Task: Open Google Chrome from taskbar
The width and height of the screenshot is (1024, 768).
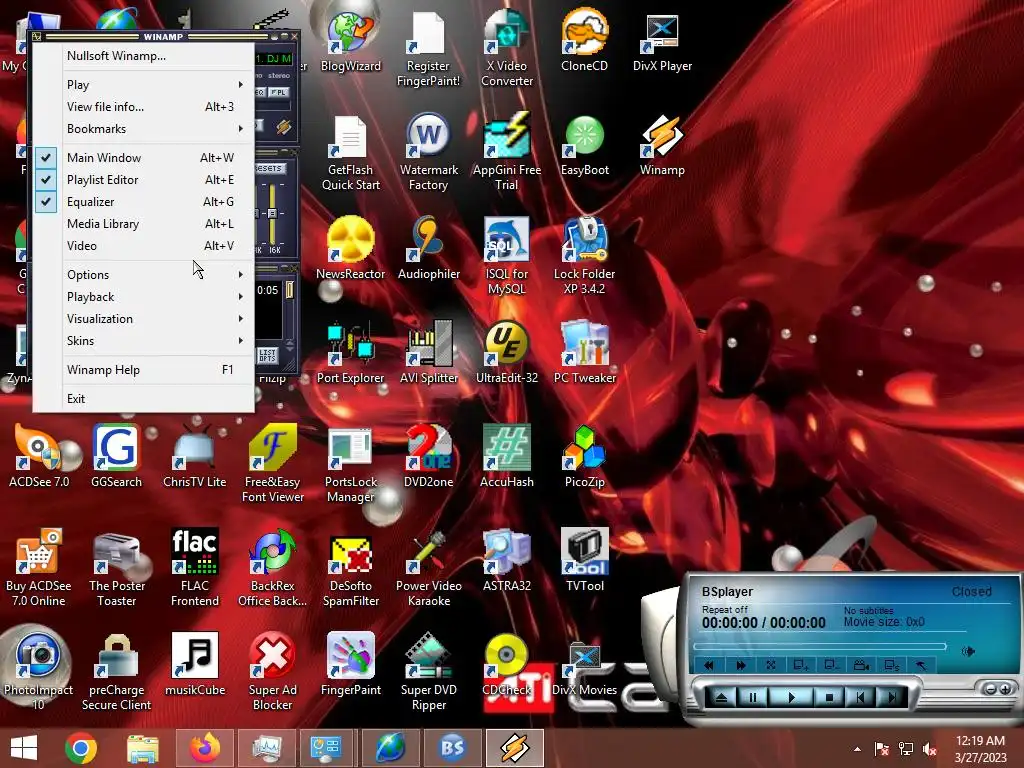Action: 81,748
